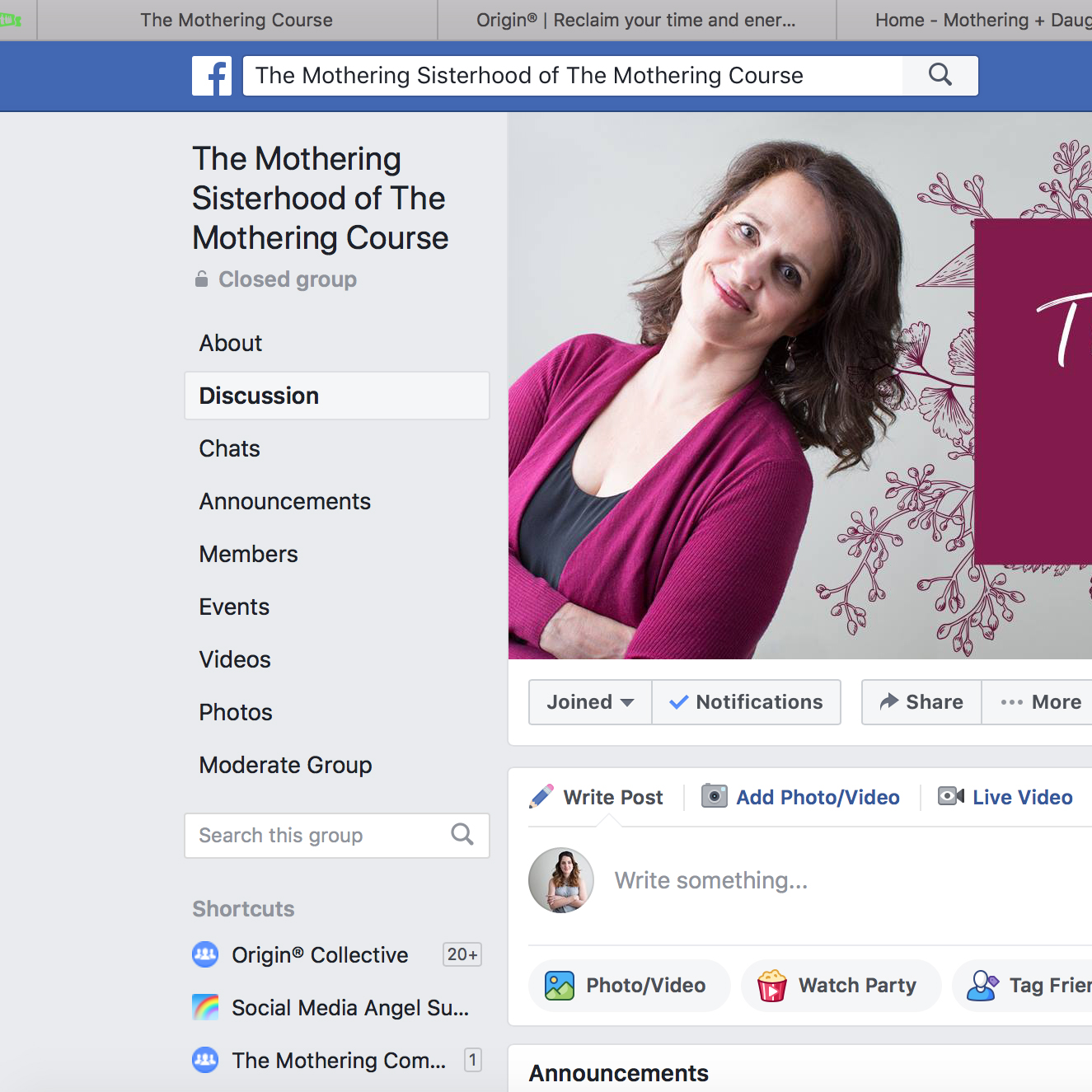The width and height of the screenshot is (1092, 1092).
Task: Click the camera icon for Add Photo/Video
Action: 715,796
